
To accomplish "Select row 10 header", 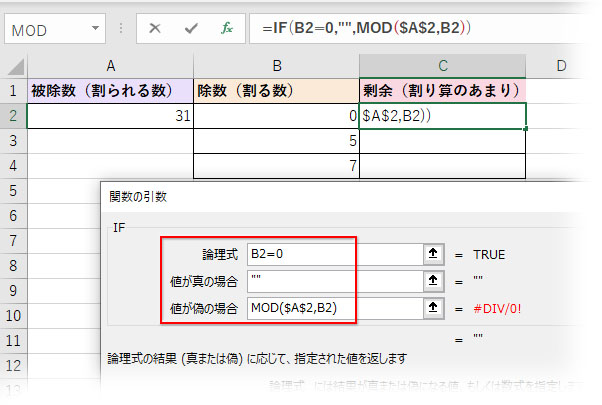I will click(x=13, y=316).
